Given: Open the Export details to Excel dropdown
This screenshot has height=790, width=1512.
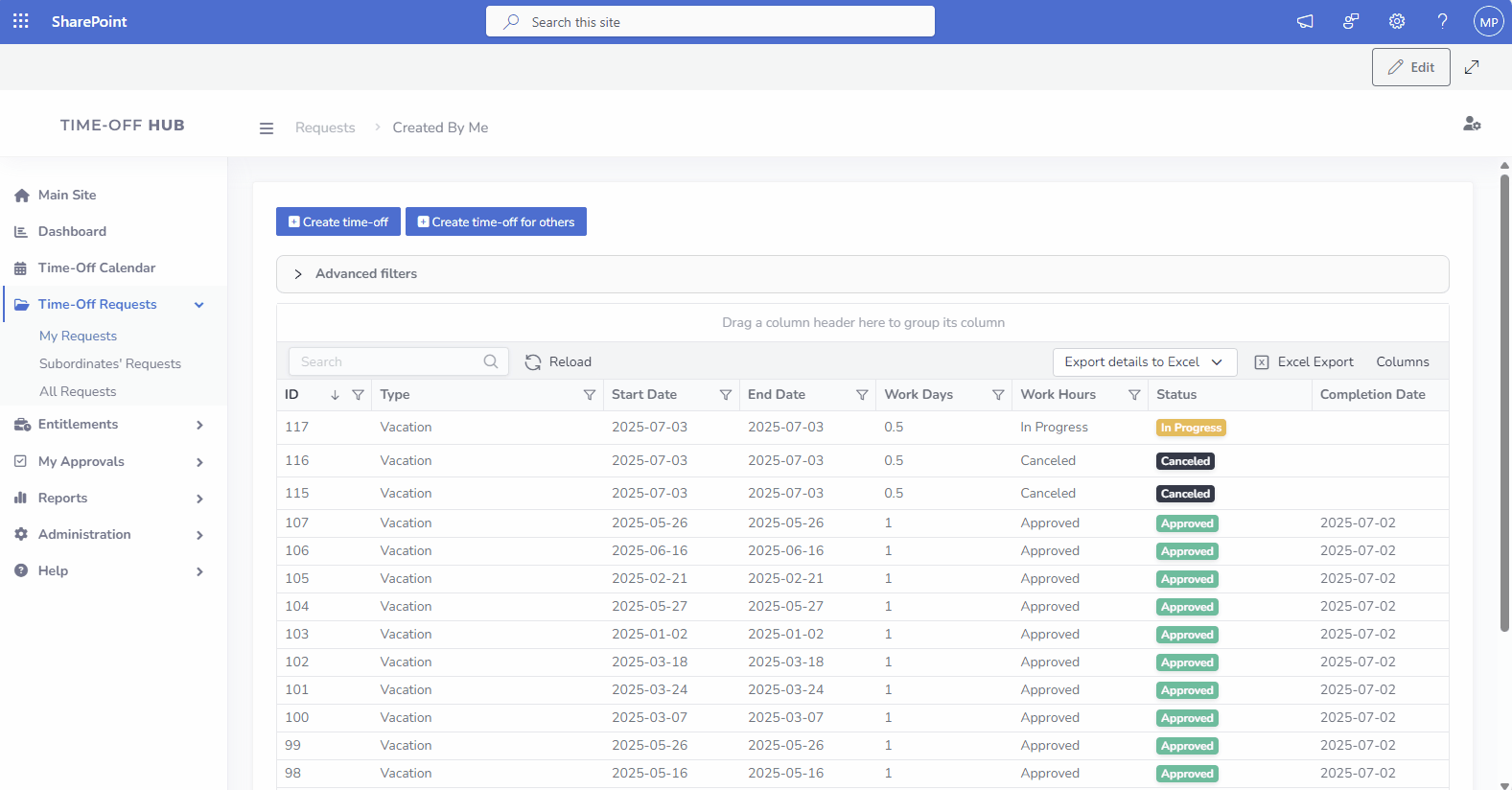Looking at the screenshot, I should (x=1144, y=362).
